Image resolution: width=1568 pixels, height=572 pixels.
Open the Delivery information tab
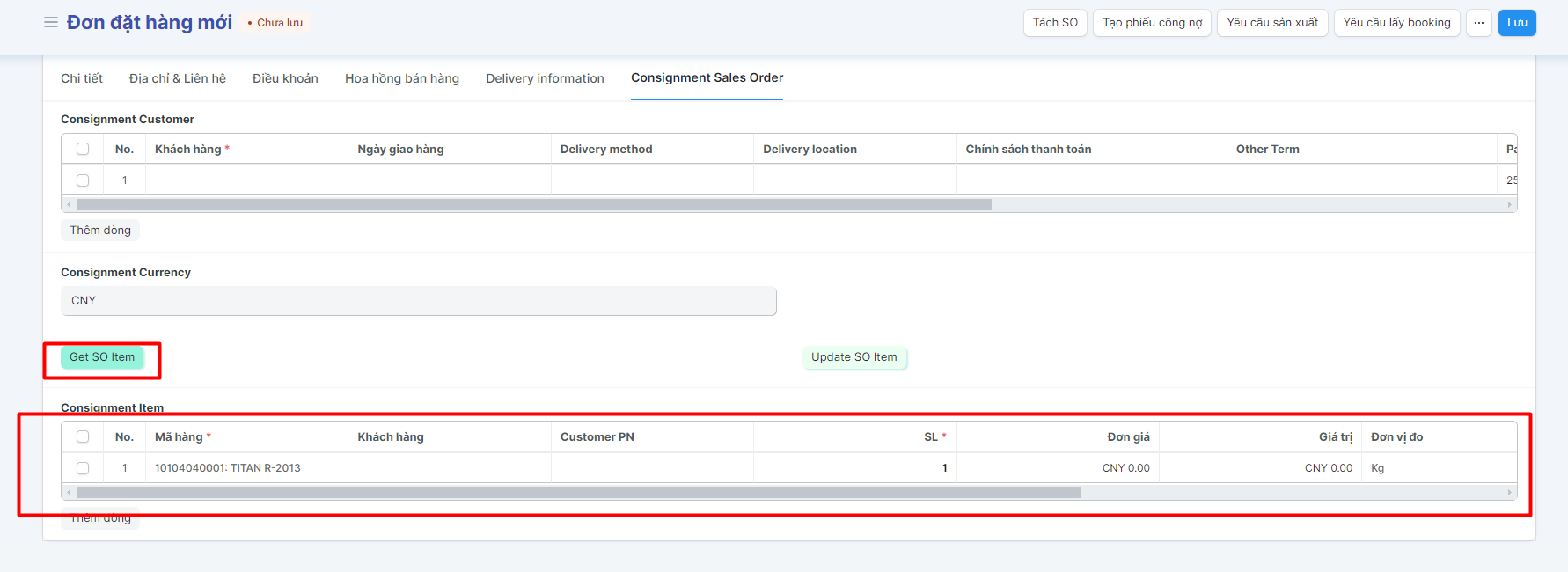pyautogui.click(x=545, y=78)
